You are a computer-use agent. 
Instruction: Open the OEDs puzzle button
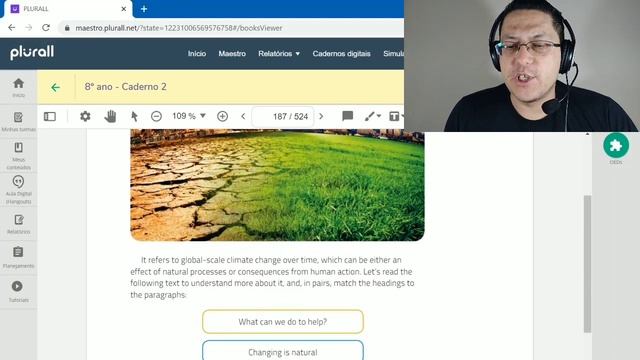point(616,145)
